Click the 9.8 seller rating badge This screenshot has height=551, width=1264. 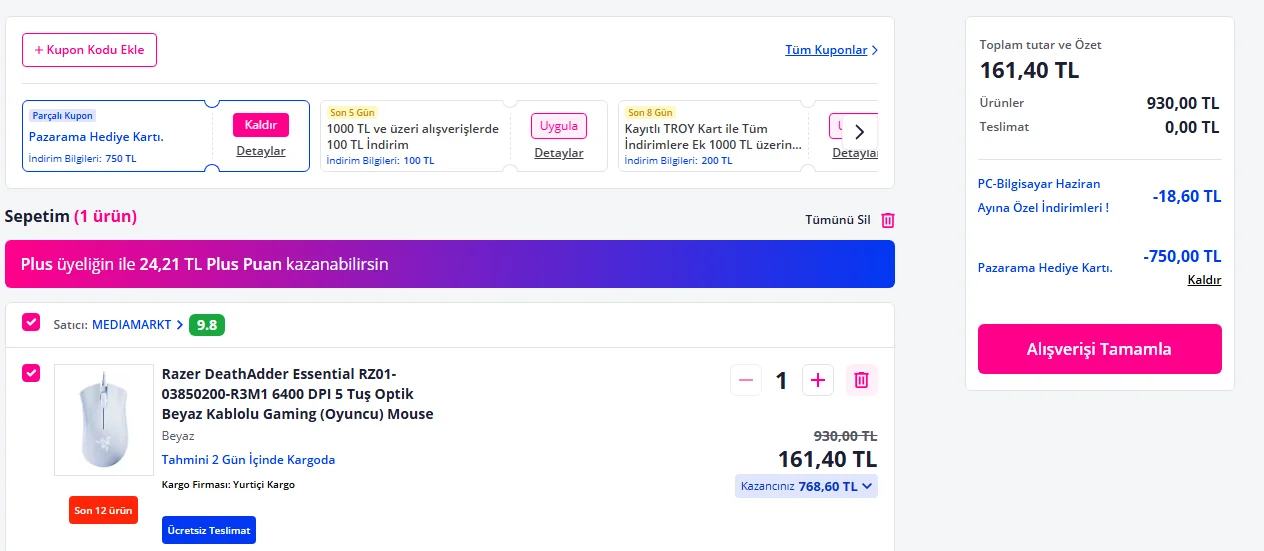[208, 325]
